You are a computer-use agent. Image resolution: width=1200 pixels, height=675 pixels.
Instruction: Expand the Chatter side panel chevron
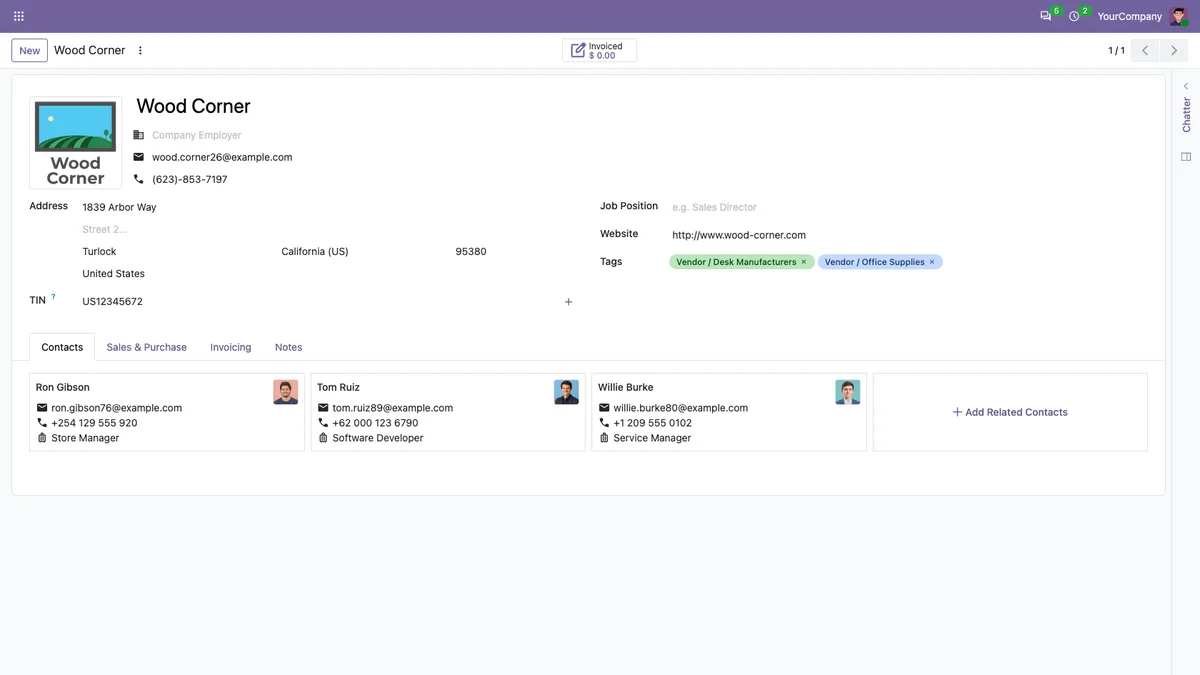(1186, 86)
